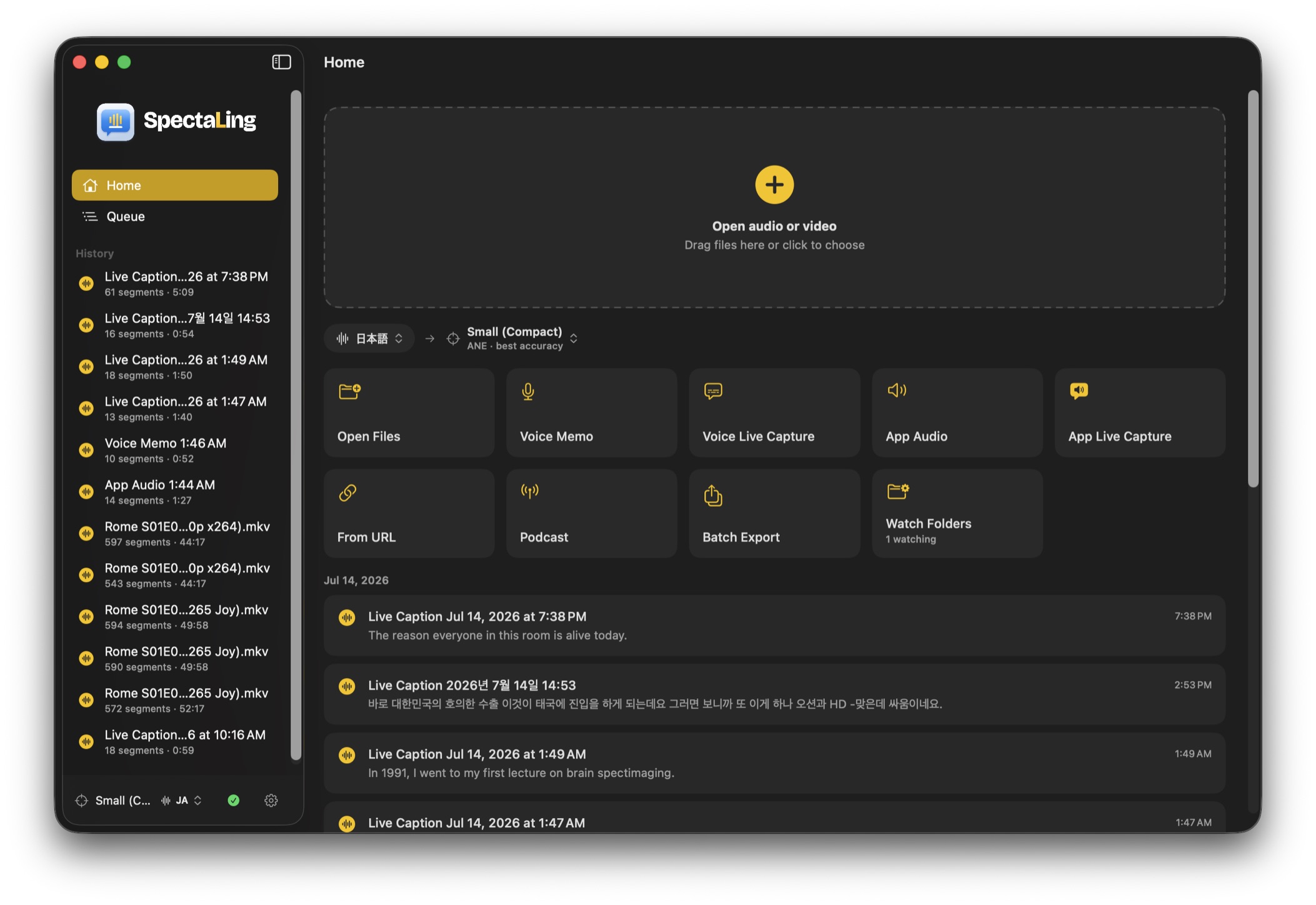Click the Voice Live Capture caption icon
1316x905 pixels.
click(x=713, y=391)
